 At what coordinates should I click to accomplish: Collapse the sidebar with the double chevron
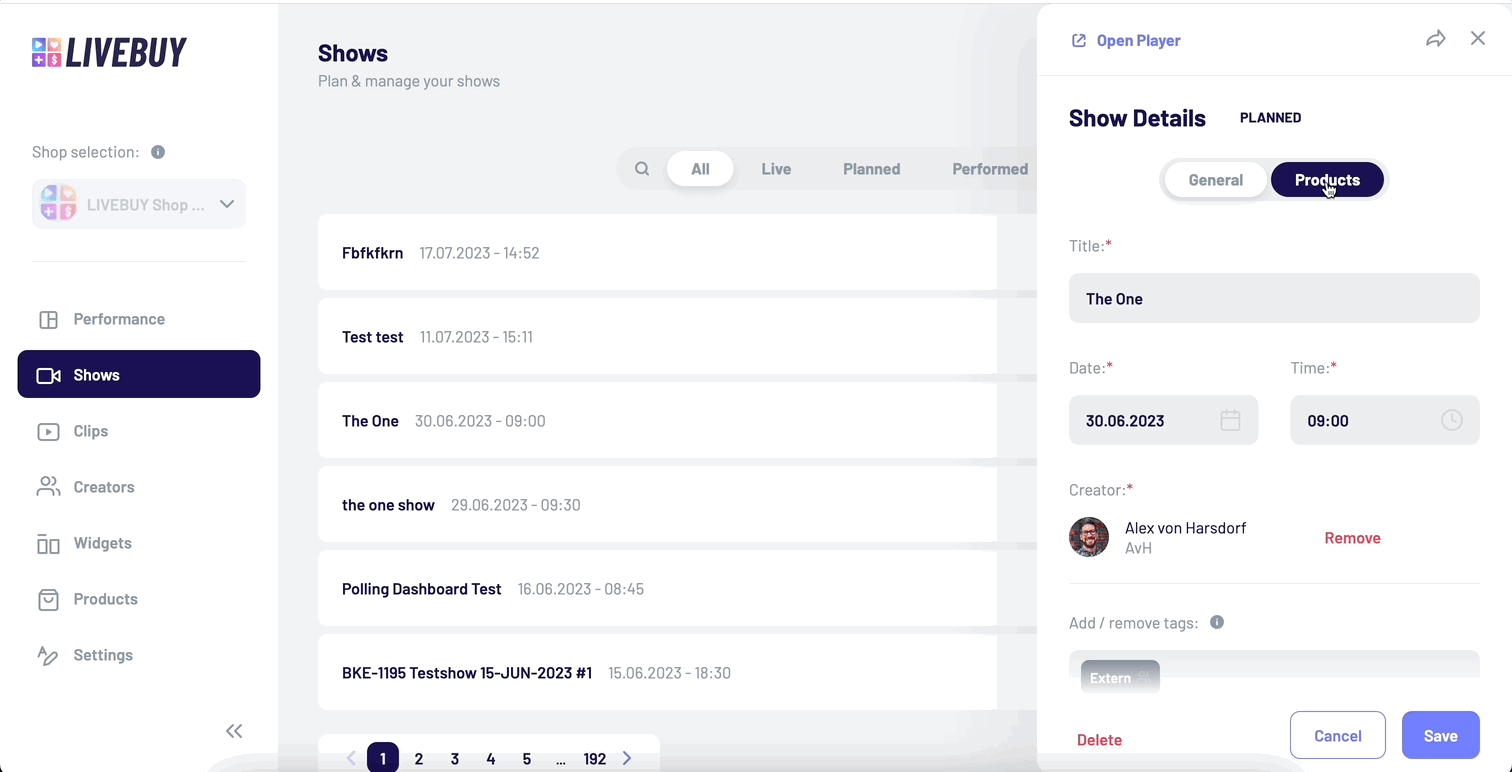click(234, 731)
